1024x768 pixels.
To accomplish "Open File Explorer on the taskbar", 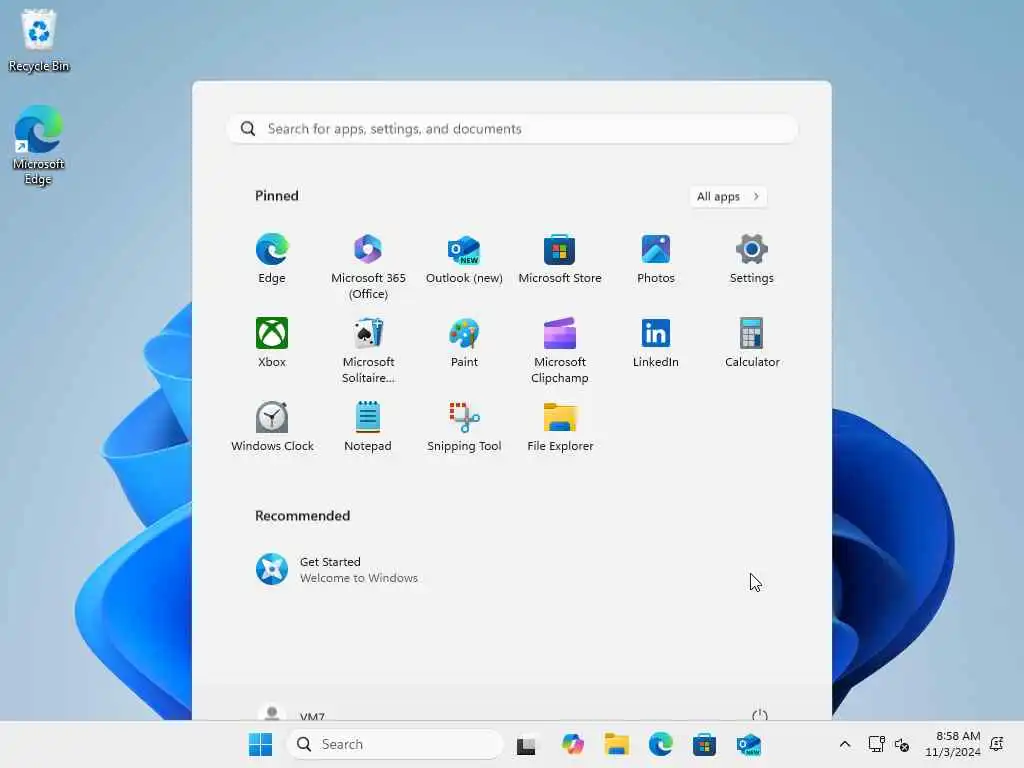I will point(616,744).
